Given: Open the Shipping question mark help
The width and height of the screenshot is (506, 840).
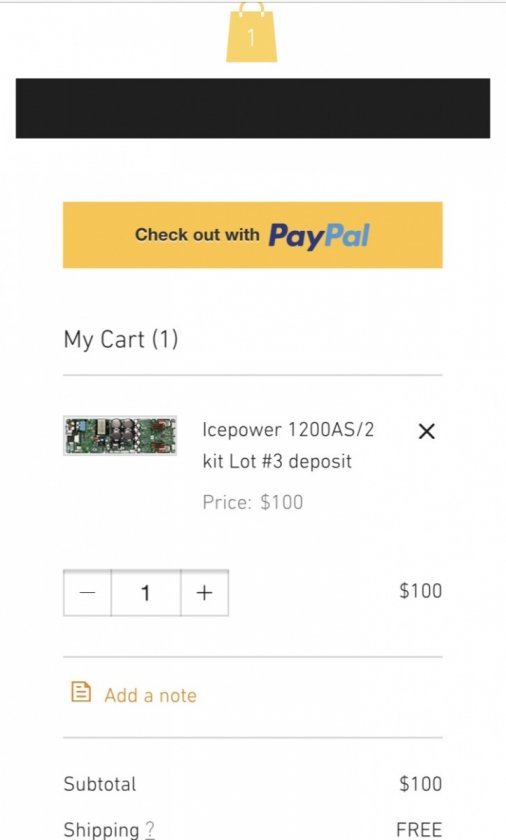Looking at the screenshot, I should [149, 830].
